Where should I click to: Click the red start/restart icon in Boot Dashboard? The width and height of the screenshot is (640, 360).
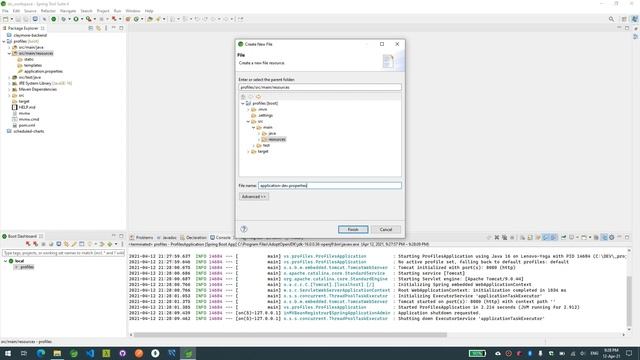pos(28,244)
